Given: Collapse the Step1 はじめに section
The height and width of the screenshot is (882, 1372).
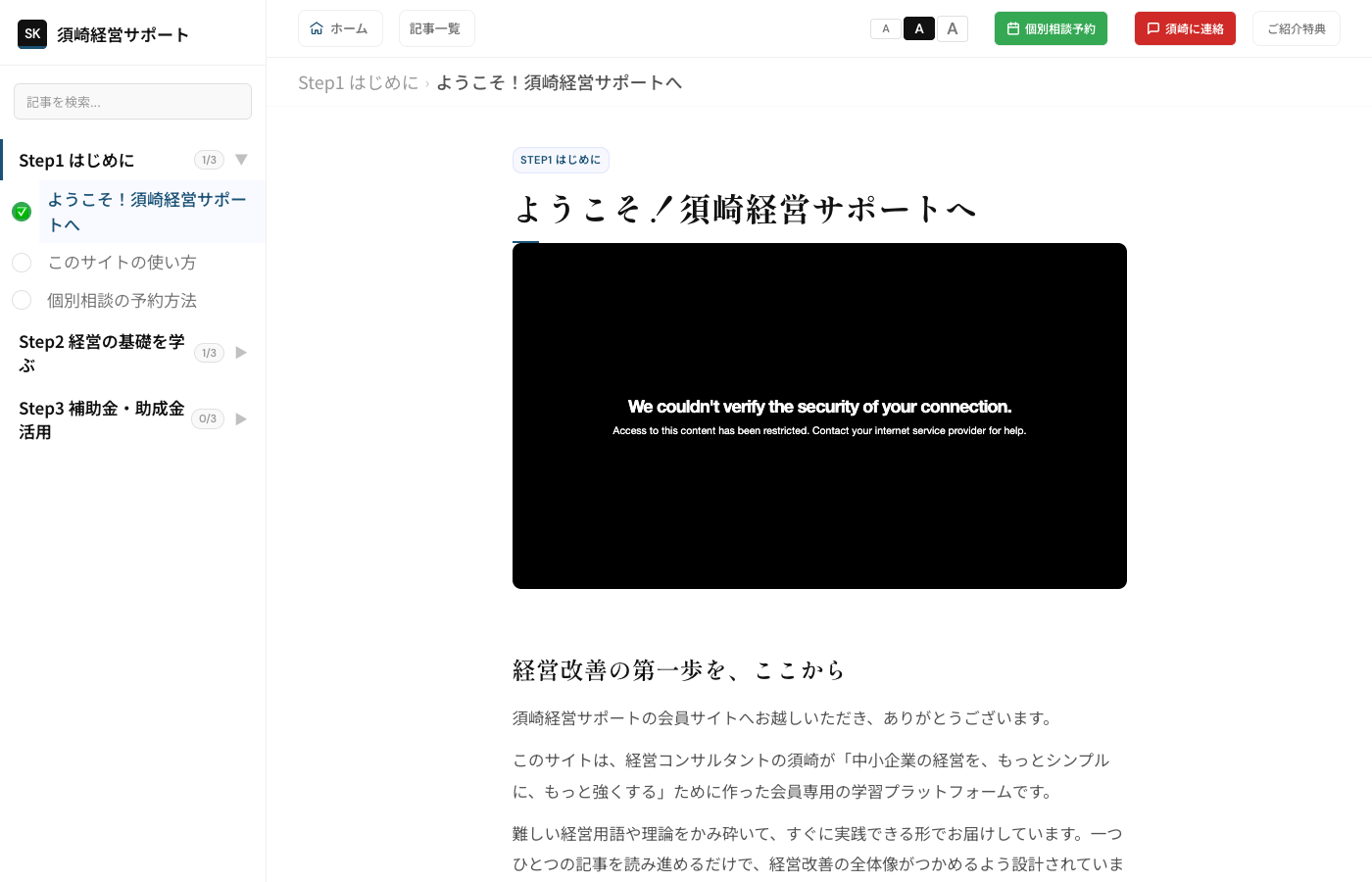Looking at the screenshot, I should (241, 159).
